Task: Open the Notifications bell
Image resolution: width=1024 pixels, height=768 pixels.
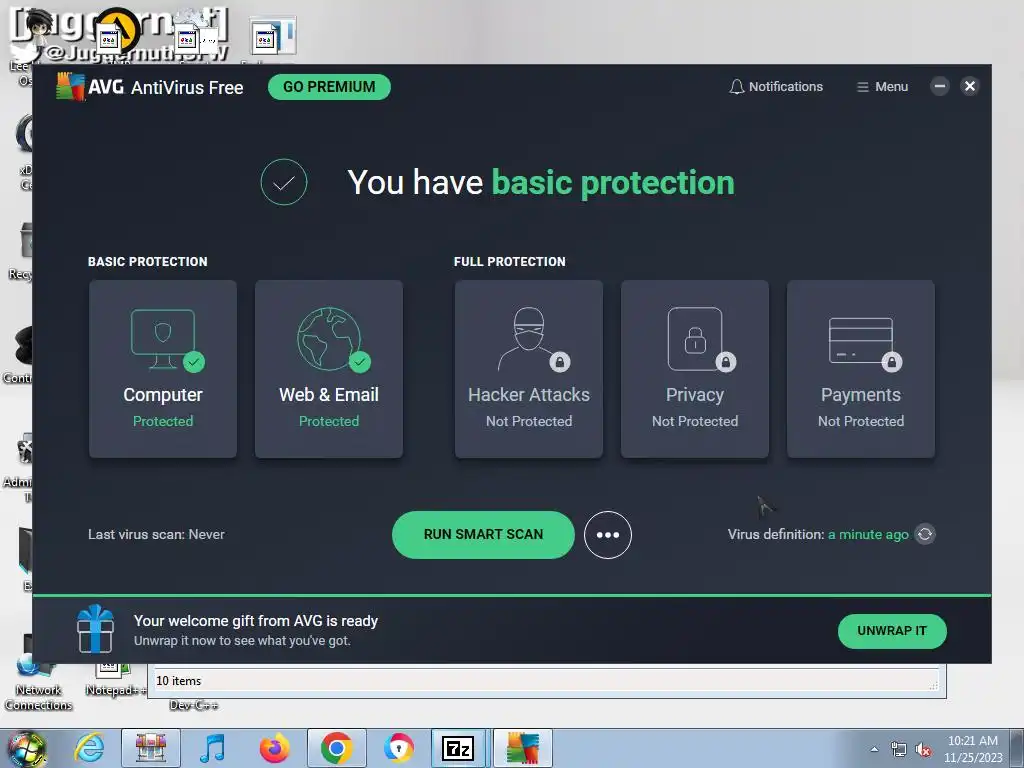Action: (776, 87)
